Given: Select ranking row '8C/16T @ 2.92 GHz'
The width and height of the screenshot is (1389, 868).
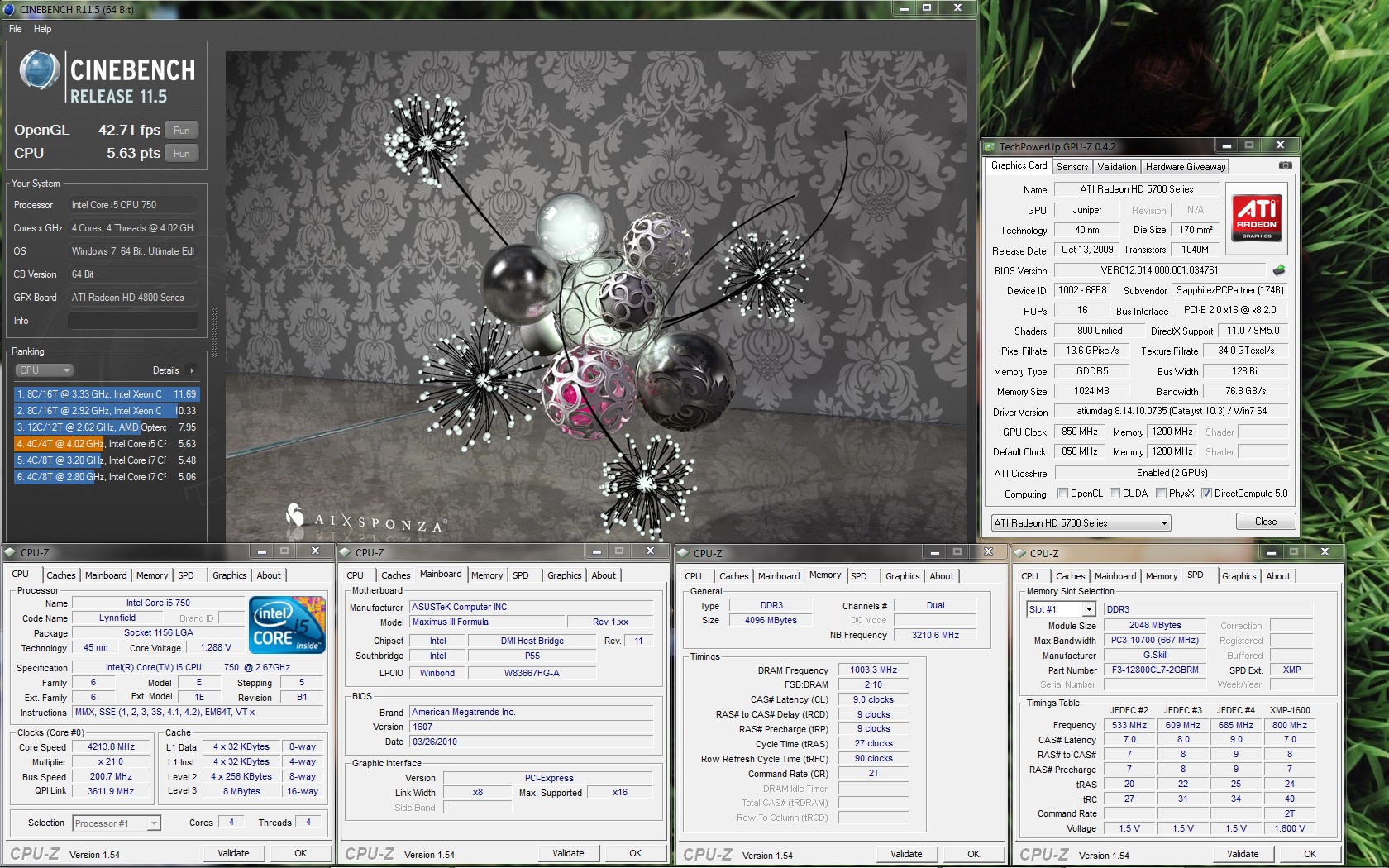Looking at the screenshot, I should click(107, 411).
